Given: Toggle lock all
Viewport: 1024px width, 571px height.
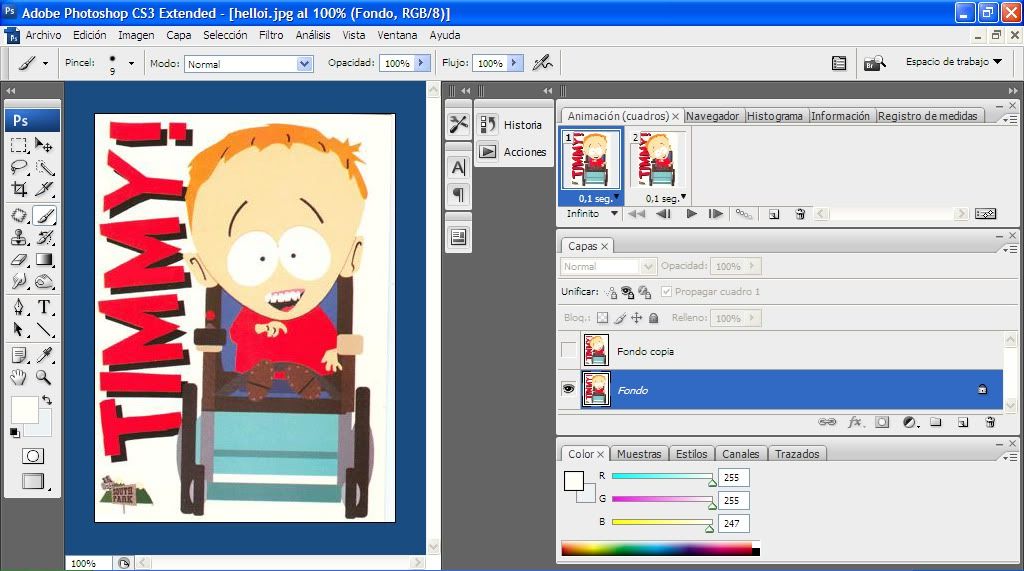Looking at the screenshot, I should click(x=654, y=318).
